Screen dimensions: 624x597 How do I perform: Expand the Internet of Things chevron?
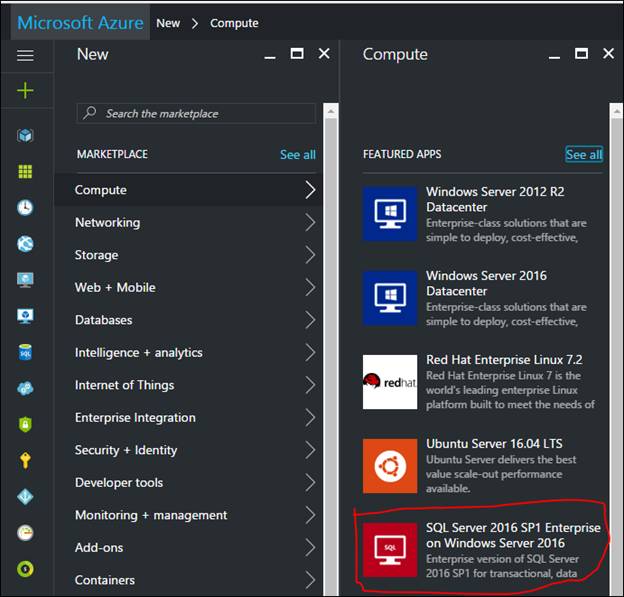[x=310, y=385]
